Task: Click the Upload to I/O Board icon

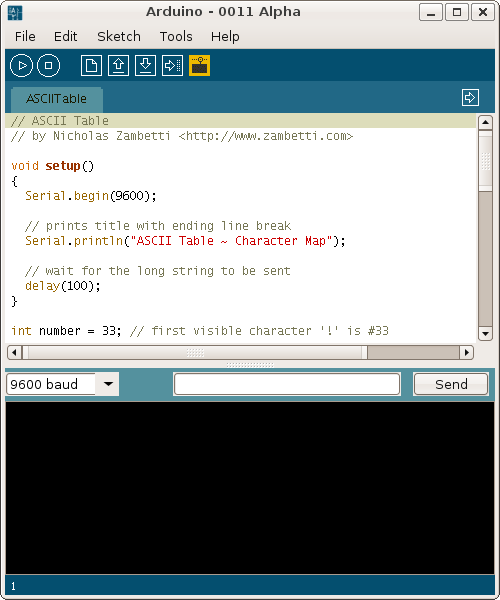Action: 173,66
